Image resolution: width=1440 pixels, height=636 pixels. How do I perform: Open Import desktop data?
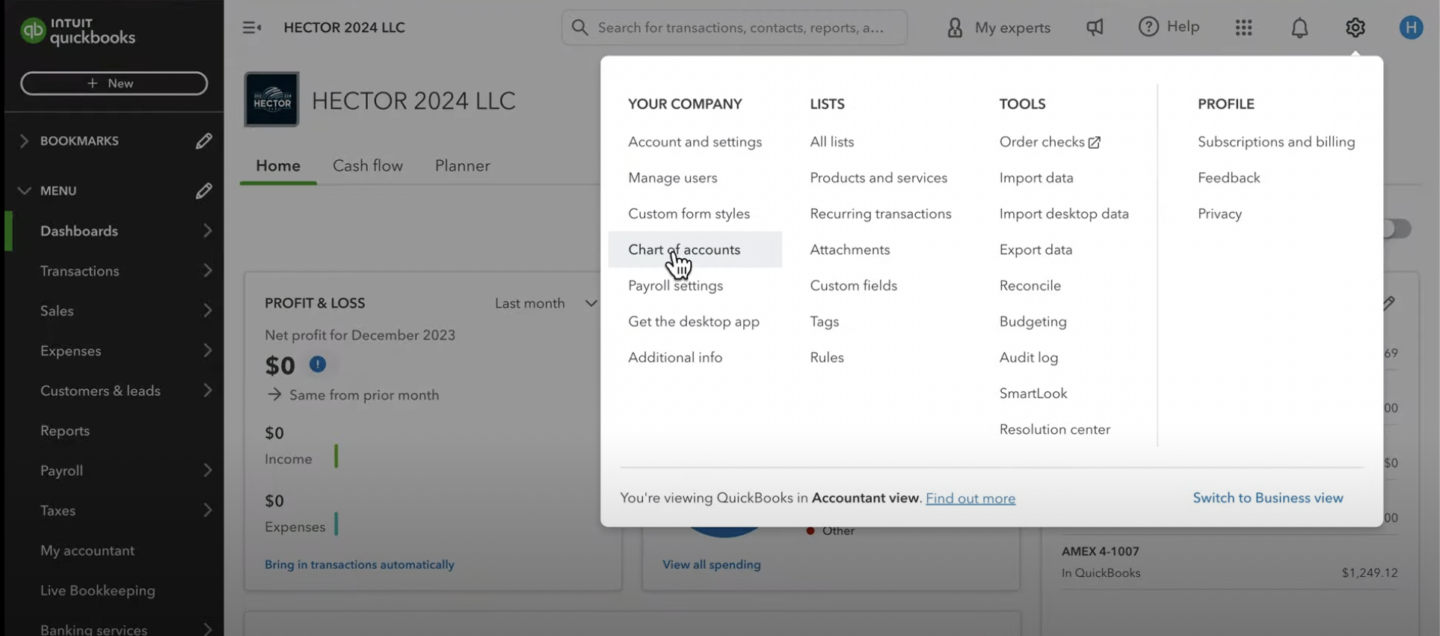(x=1064, y=214)
